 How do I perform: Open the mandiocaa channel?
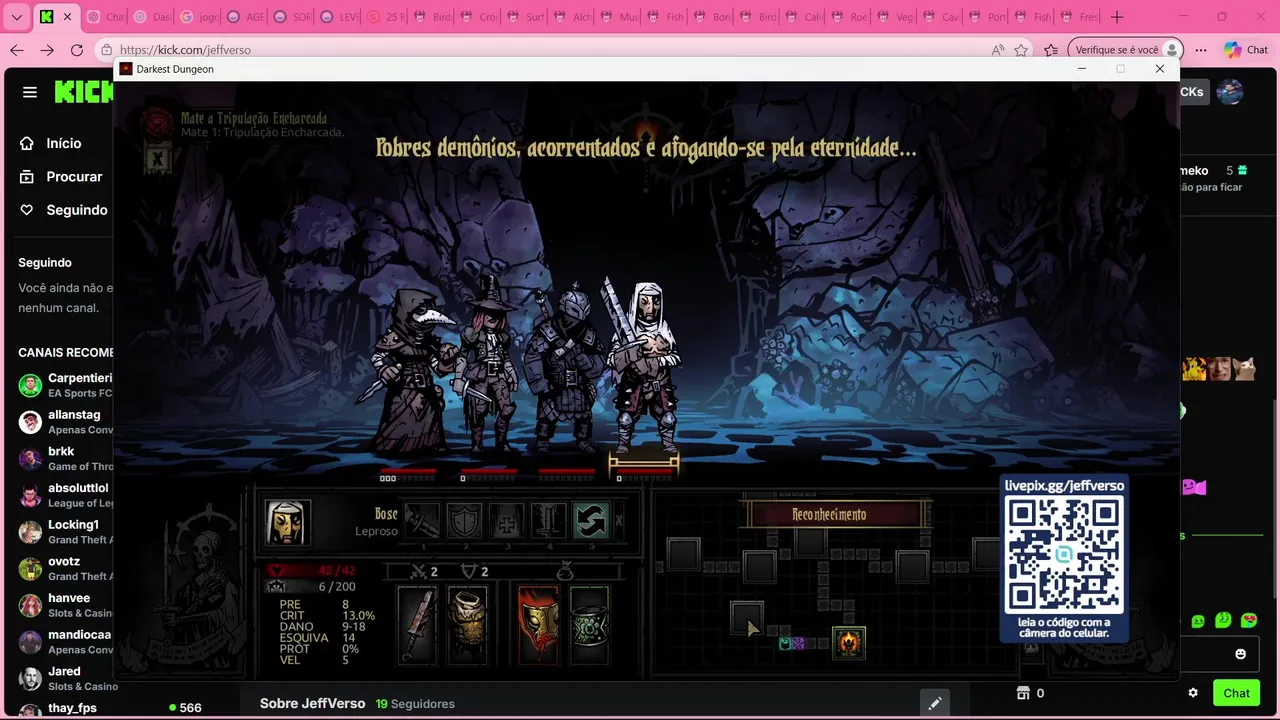coord(65,641)
